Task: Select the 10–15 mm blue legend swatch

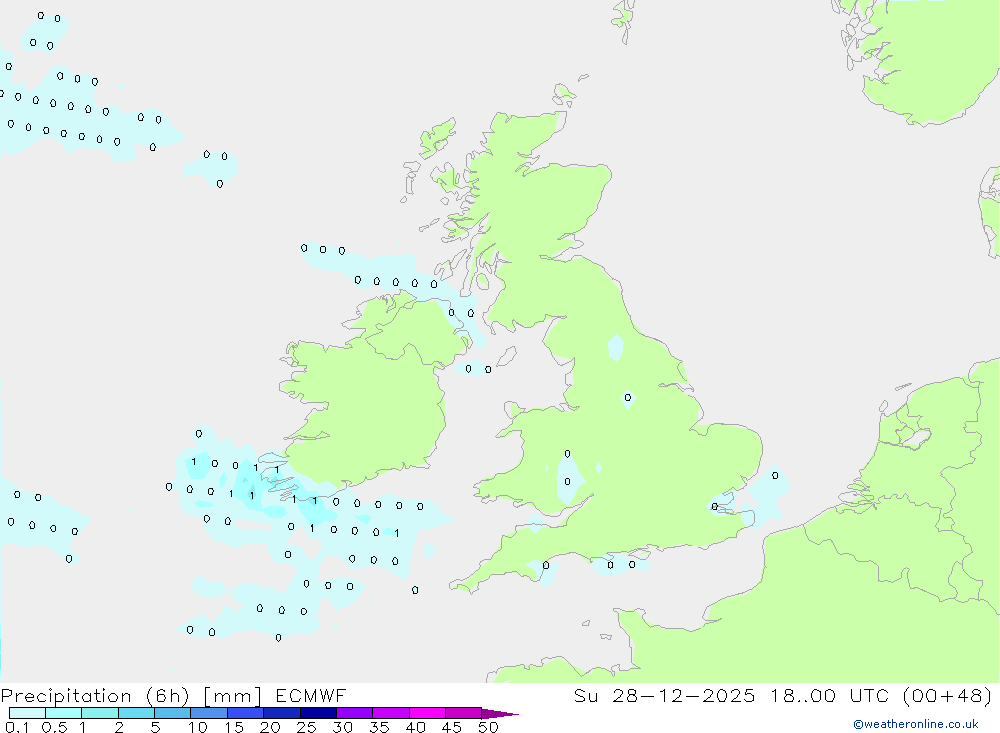Action: (x=209, y=713)
